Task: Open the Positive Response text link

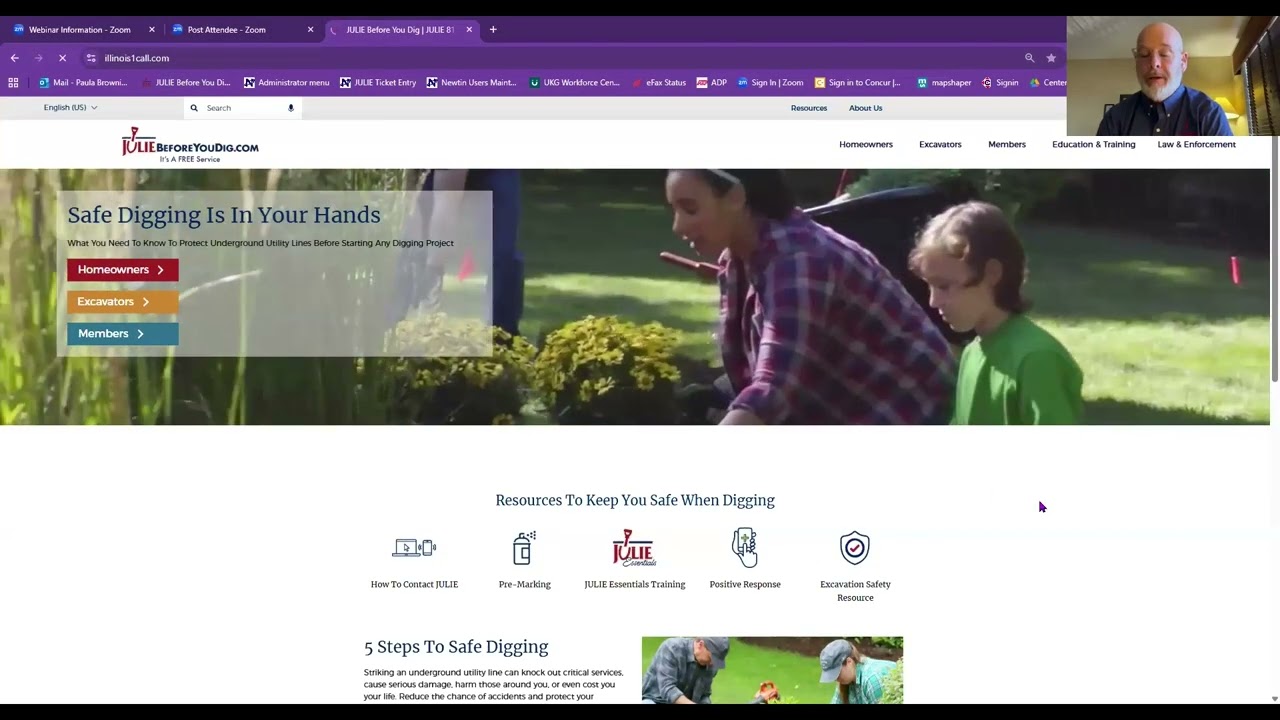Action: click(x=745, y=585)
